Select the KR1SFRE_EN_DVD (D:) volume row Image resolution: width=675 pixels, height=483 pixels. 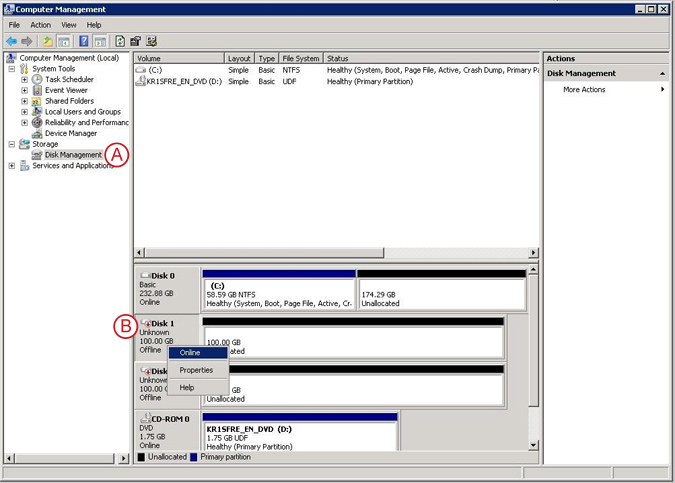(x=184, y=82)
